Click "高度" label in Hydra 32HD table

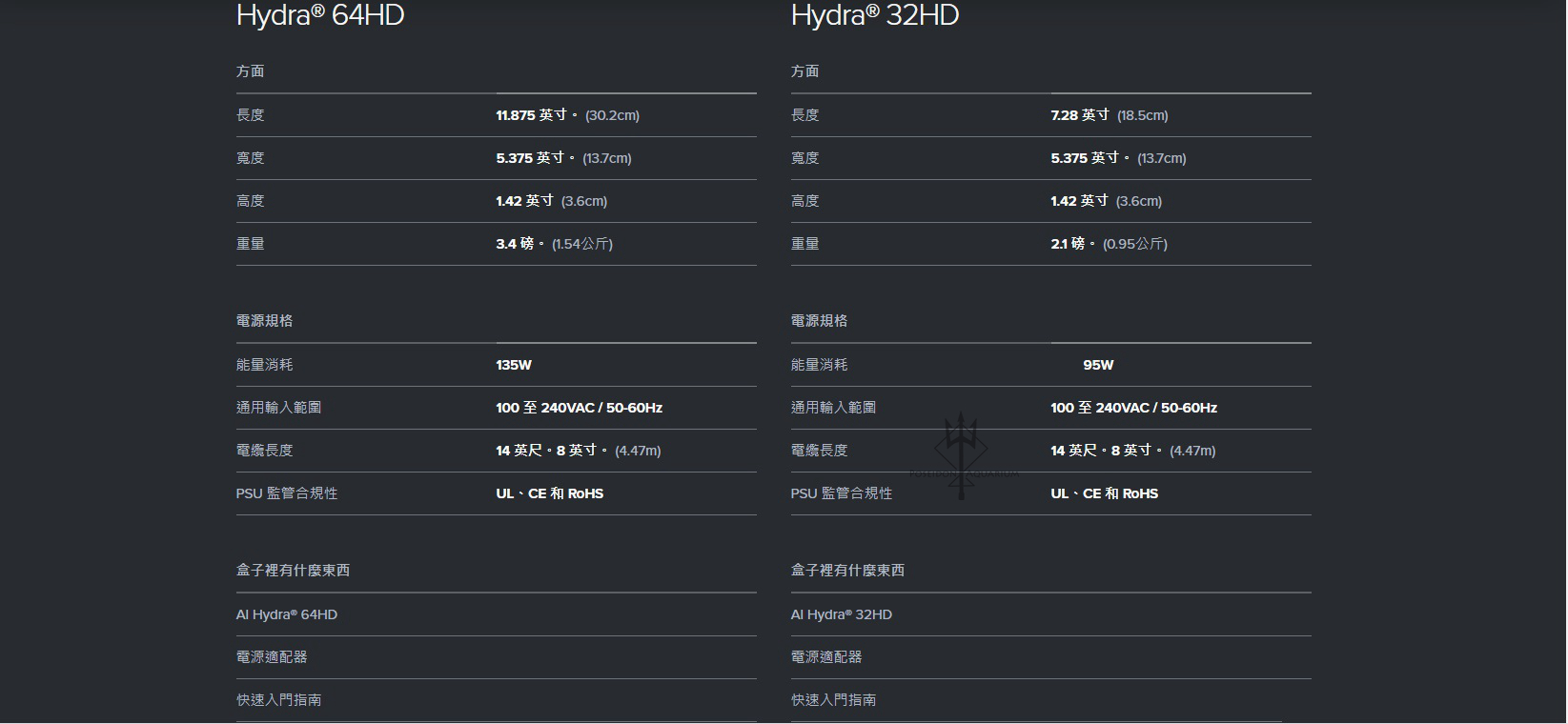point(805,201)
